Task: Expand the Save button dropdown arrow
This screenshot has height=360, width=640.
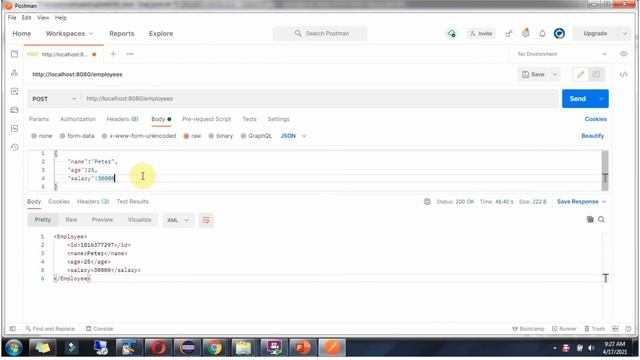Action: [x=555, y=74]
